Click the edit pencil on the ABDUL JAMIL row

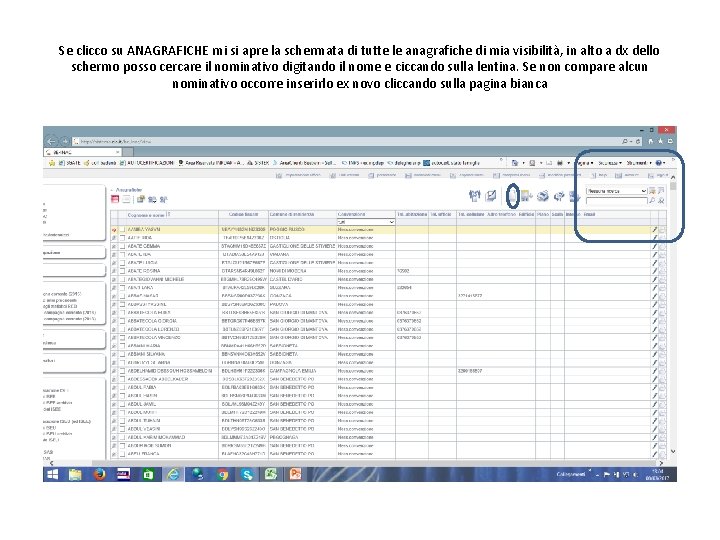click(x=655, y=404)
